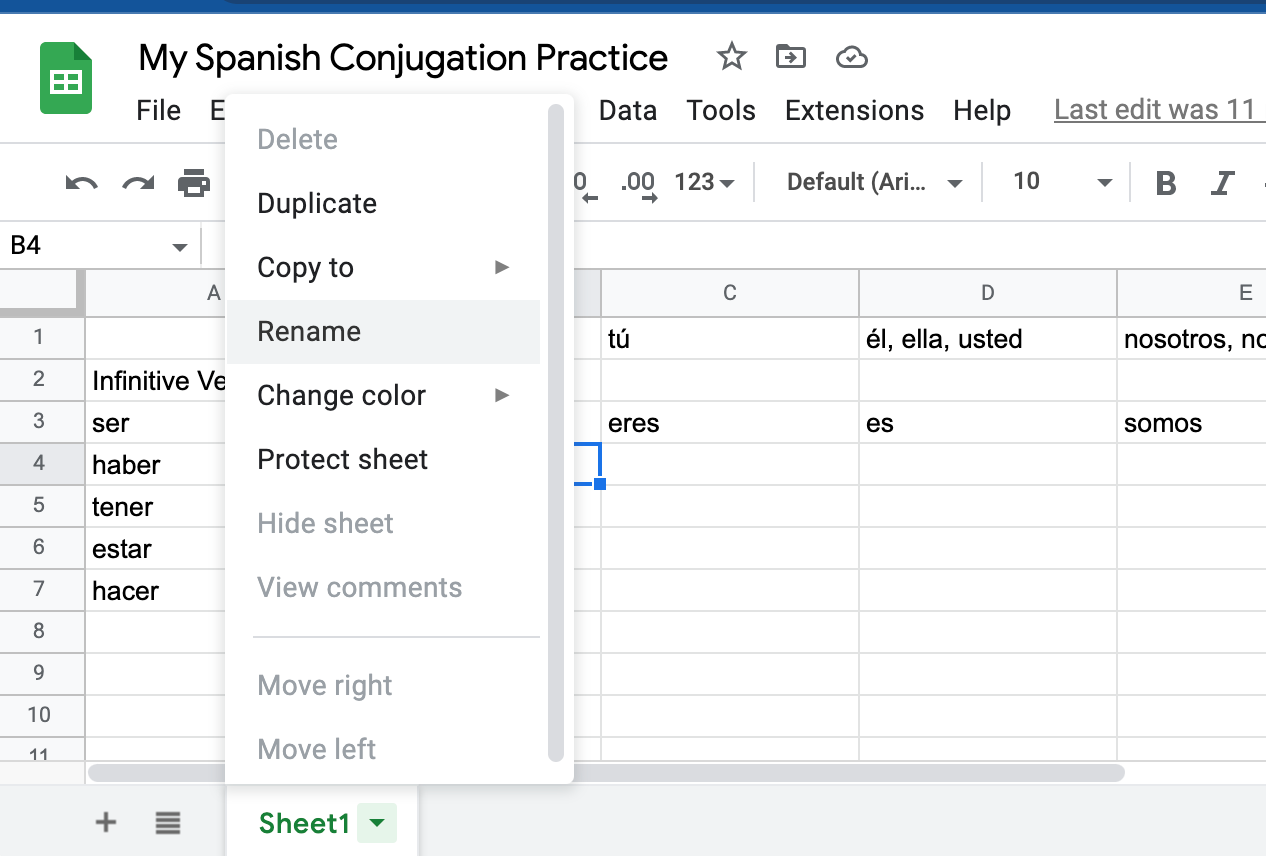Toggle italic formatting
1266x856 pixels.
(x=1222, y=182)
